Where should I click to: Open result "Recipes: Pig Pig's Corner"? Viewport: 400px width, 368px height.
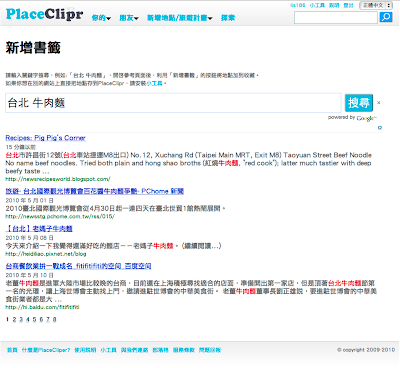coord(45,138)
